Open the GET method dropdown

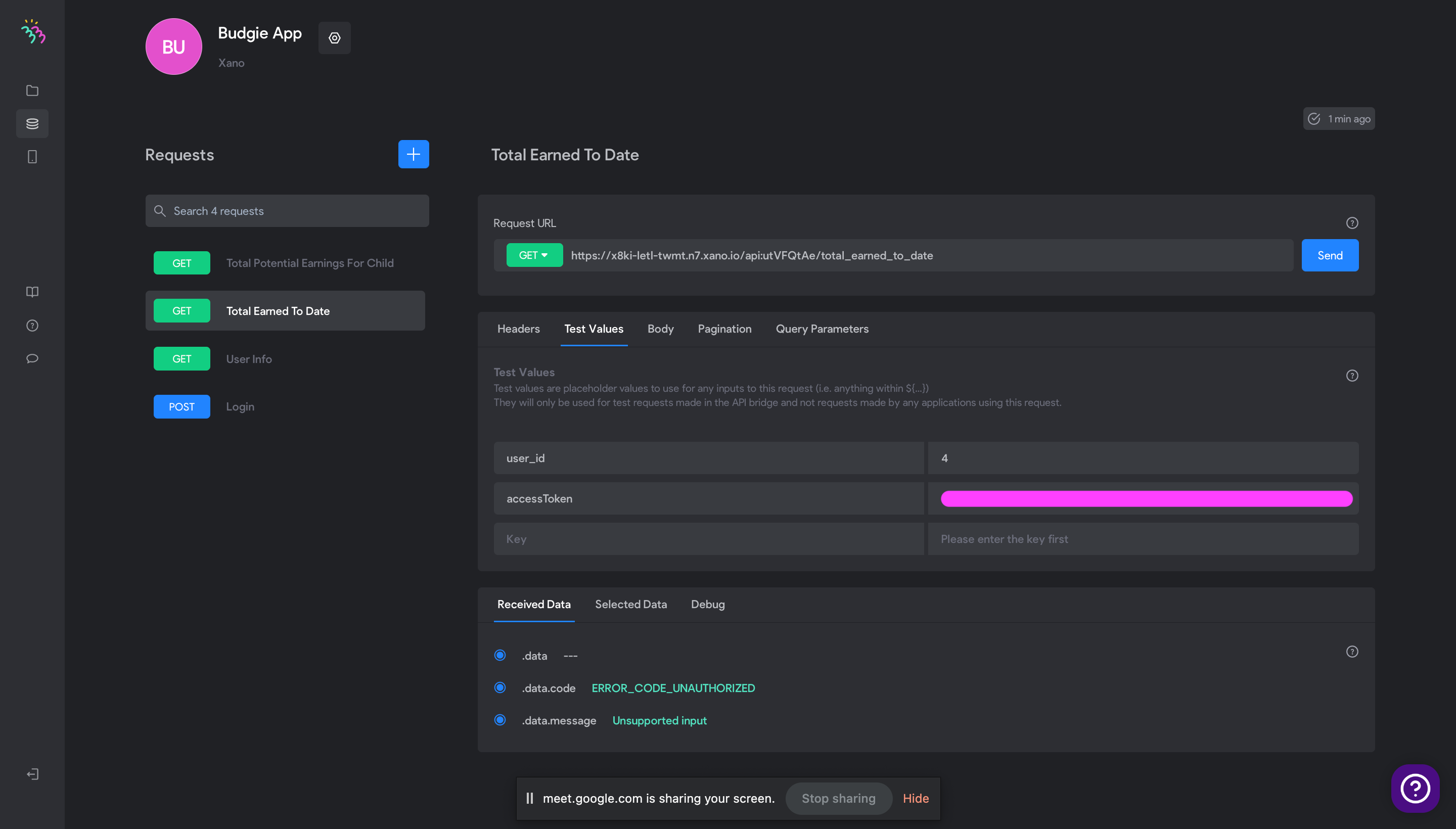(534, 255)
